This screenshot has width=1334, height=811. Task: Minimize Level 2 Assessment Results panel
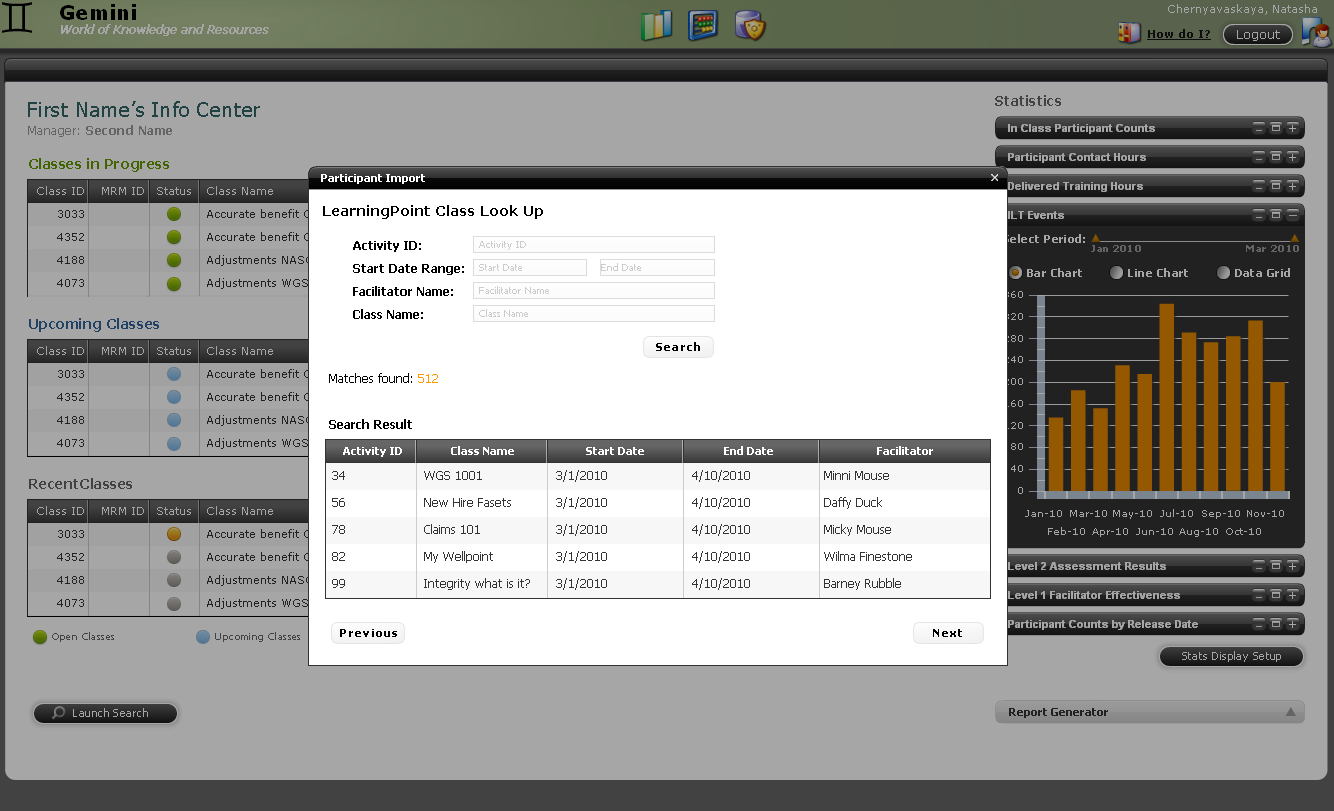coord(1259,566)
